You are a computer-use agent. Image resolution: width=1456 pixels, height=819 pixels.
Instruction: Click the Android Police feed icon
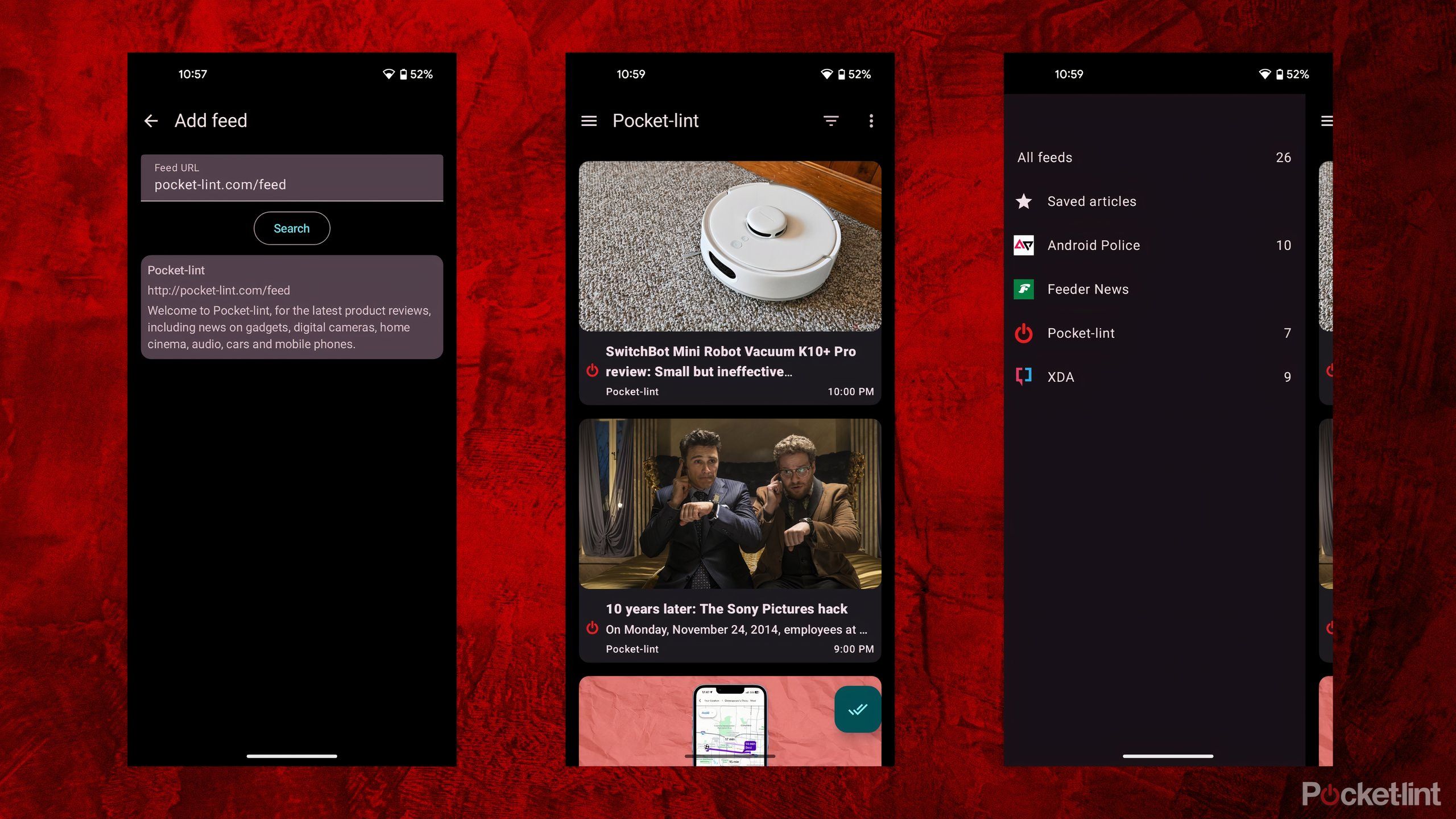pyautogui.click(x=1024, y=245)
